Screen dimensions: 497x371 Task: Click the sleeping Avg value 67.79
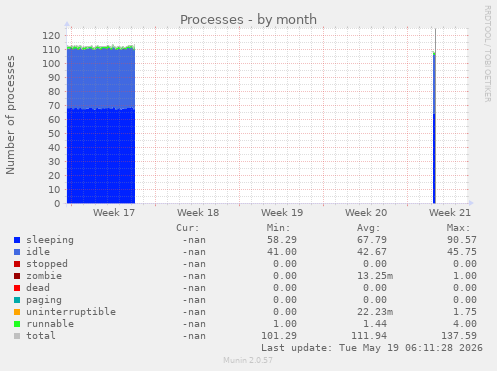point(372,240)
